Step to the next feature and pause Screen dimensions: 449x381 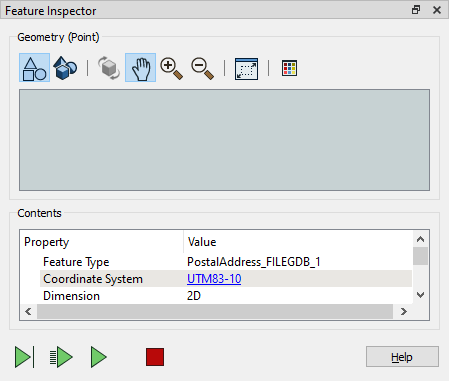pos(24,357)
